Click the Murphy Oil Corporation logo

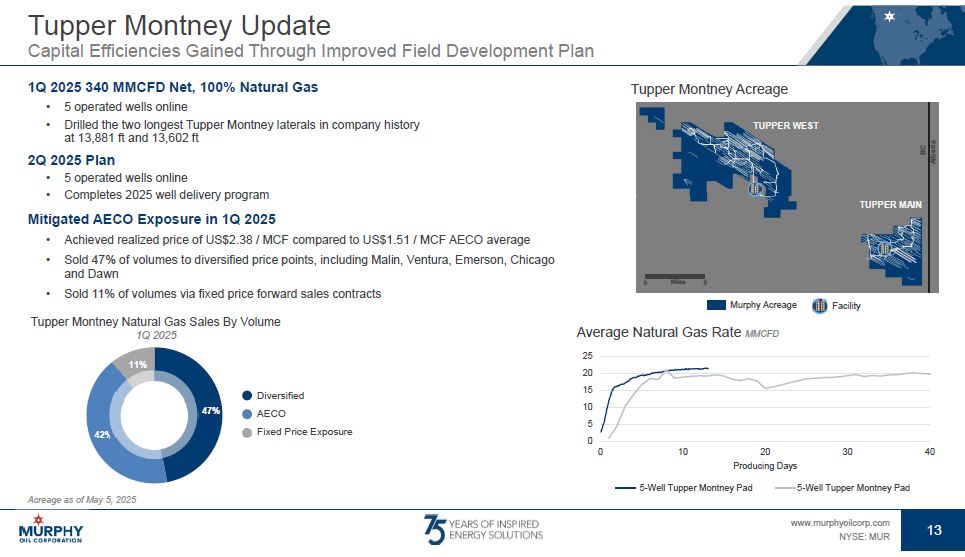pos(50,529)
